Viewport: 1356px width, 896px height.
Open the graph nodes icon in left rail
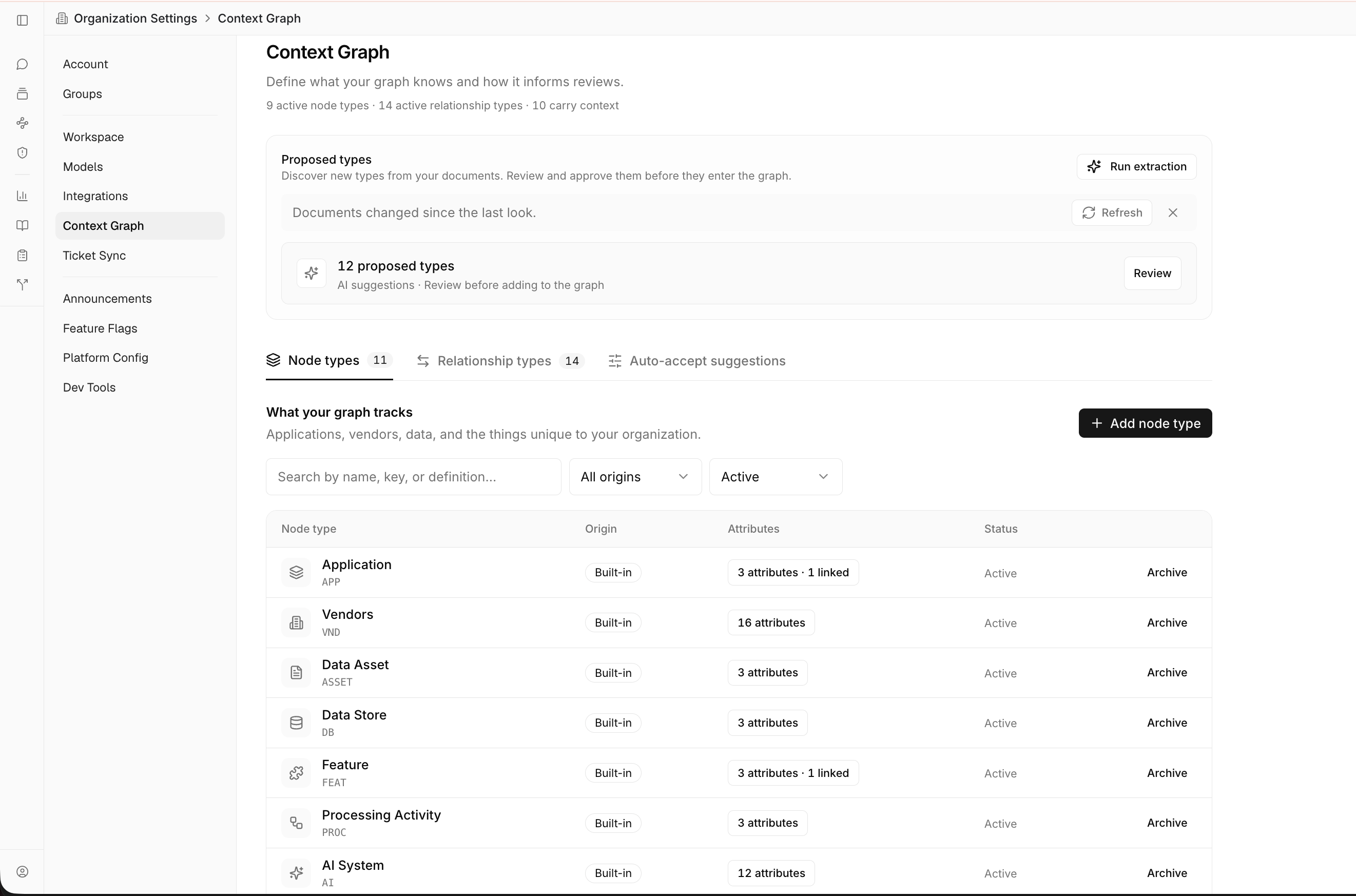coord(22,123)
